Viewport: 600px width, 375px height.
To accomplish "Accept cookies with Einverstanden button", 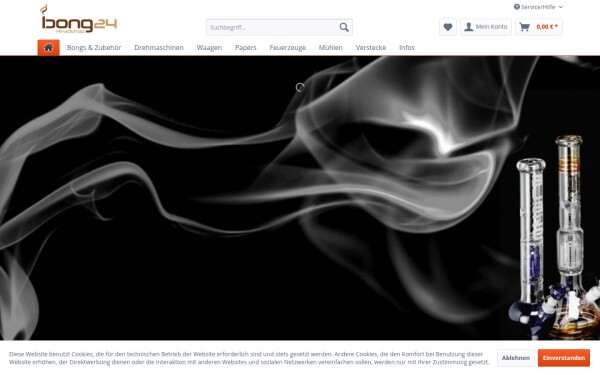I will pyautogui.click(x=564, y=358).
